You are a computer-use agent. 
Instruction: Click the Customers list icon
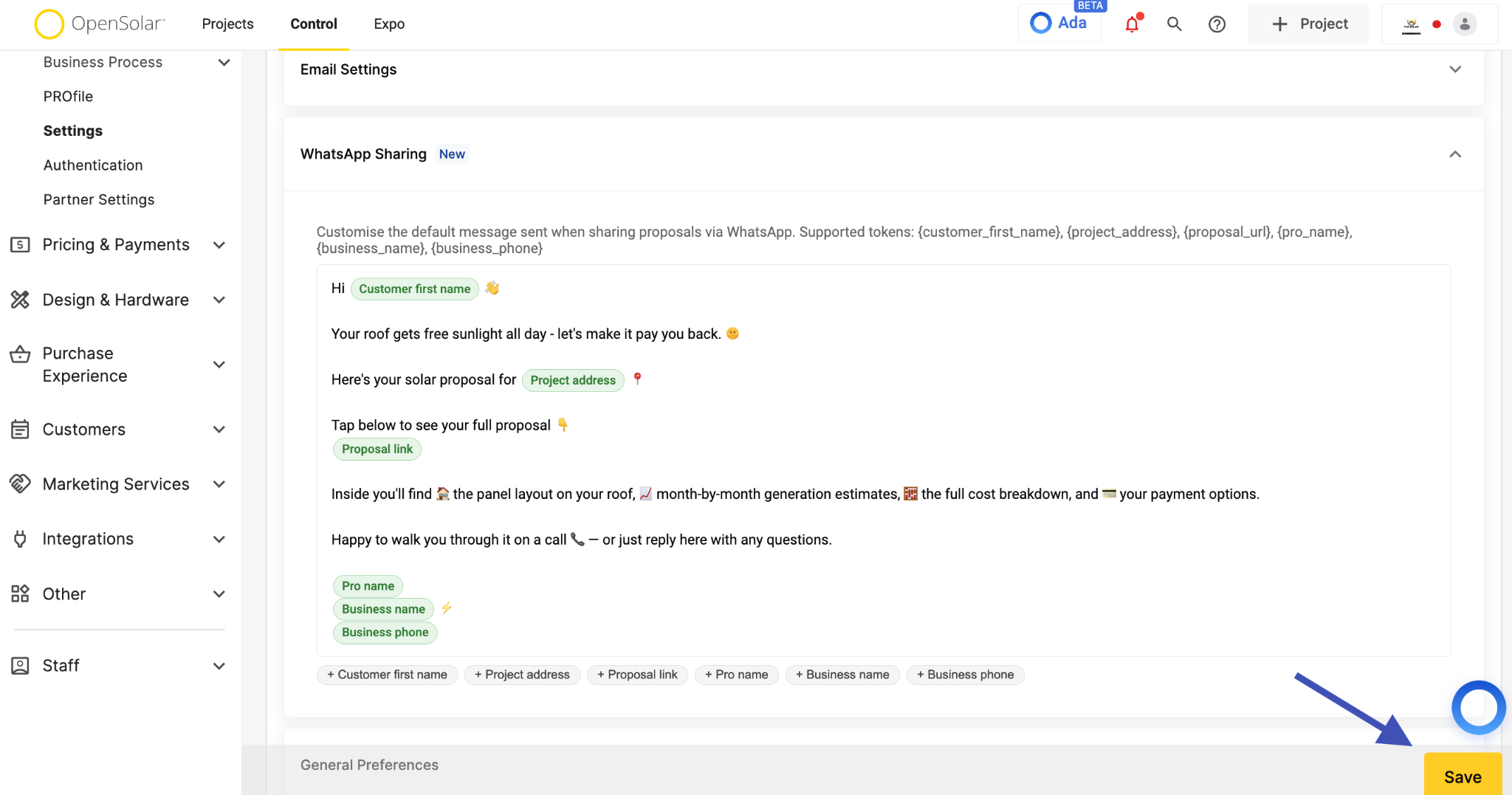[x=20, y=430]
